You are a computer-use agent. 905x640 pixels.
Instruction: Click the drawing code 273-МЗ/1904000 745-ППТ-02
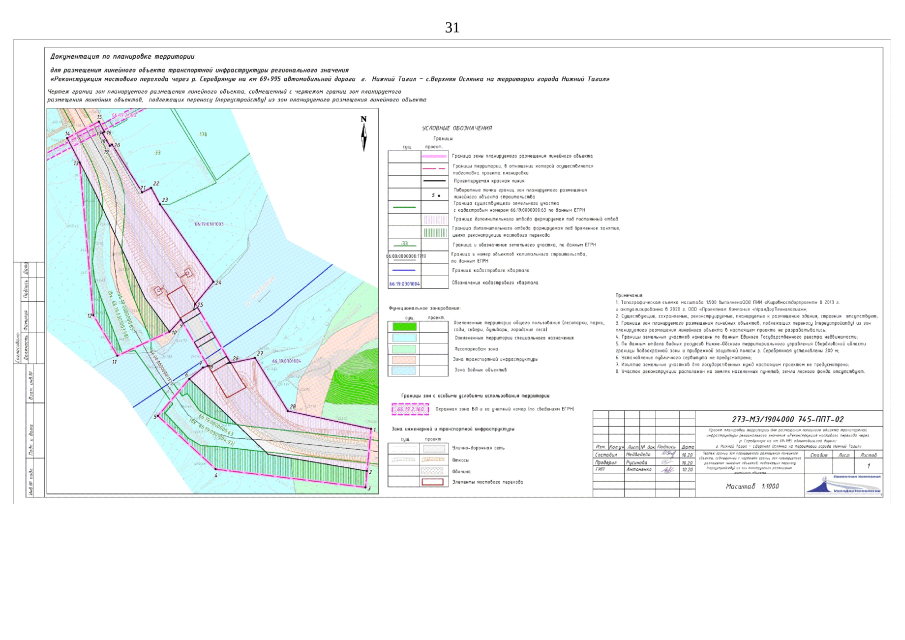pyautogui.click(x=775, y=418)
